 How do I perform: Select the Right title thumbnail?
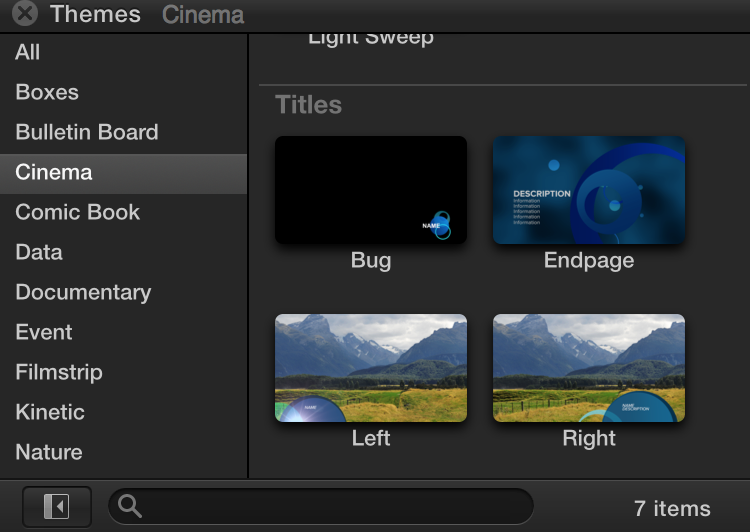pyautogui.click(x=589, y=368)
